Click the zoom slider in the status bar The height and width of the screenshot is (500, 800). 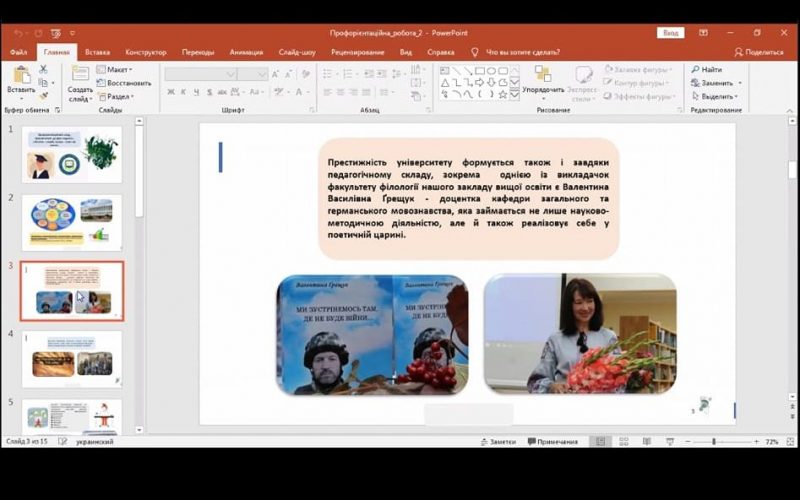coord(714,441)
